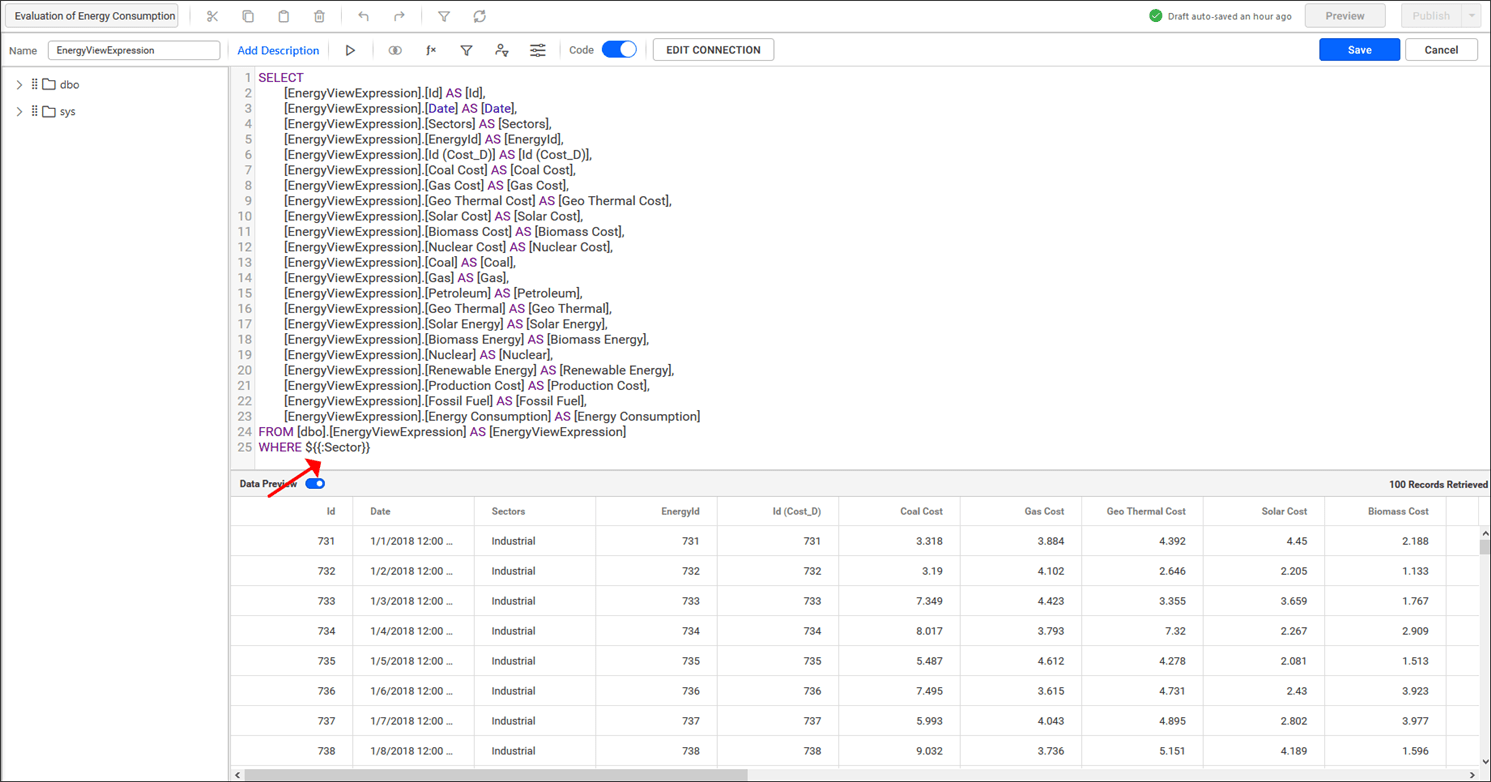Screen dimensions: 1491x782
Task: Expand the sys folder
Action: pos(20,111)
